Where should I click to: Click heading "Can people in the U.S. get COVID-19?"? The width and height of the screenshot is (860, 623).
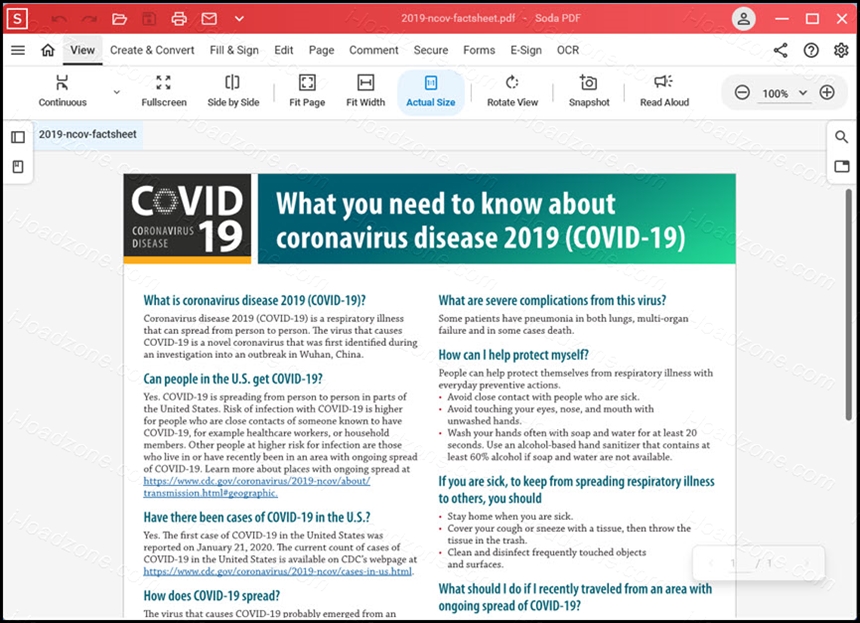click(233, 379)
